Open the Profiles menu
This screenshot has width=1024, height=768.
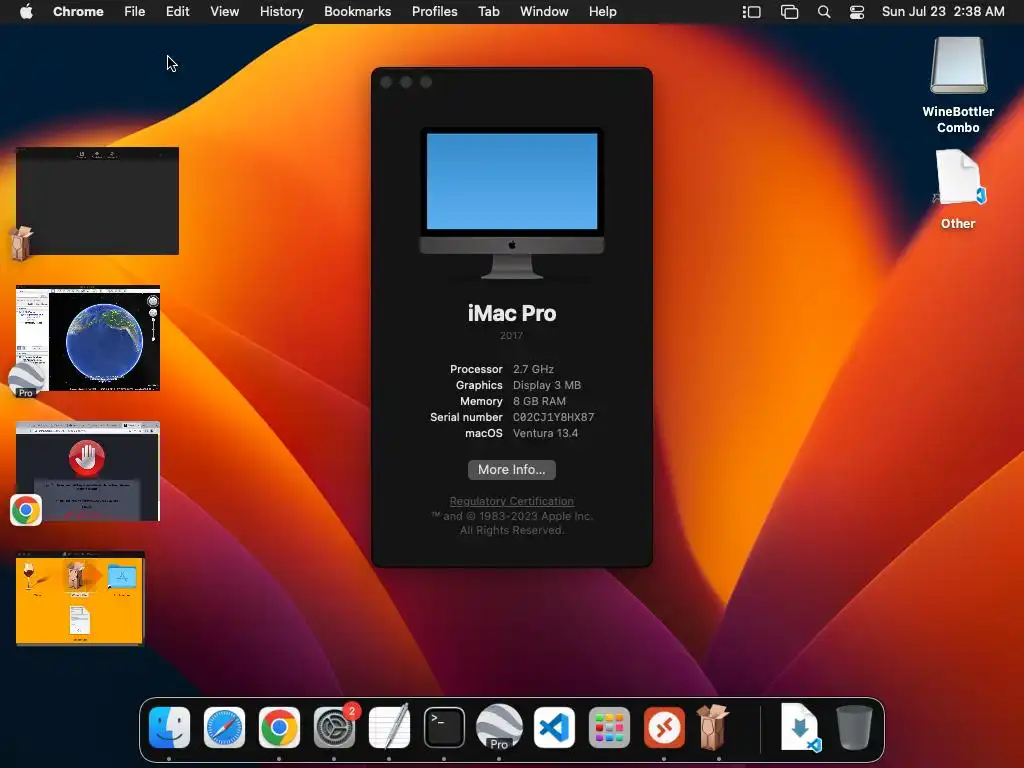pos(434,12)
